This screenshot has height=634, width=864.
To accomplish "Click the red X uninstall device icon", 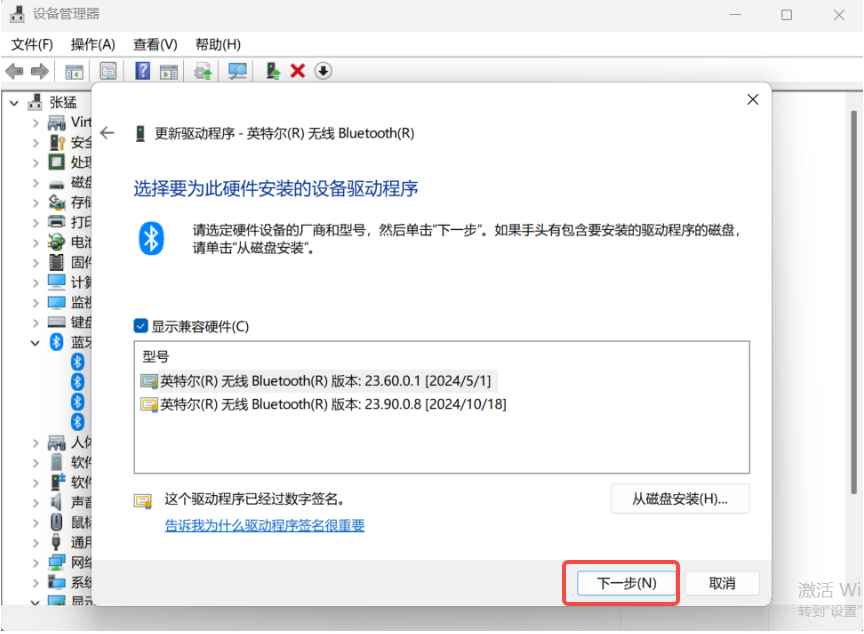I will (x=297, y=71).
